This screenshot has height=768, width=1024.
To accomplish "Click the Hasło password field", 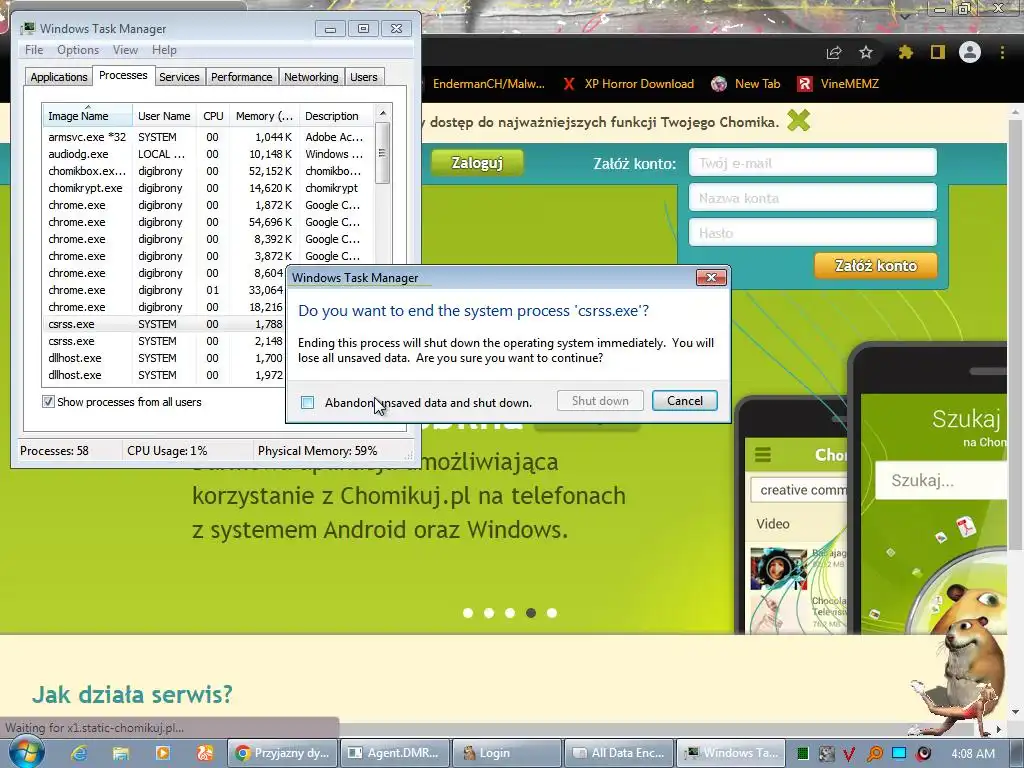I will 812,232.
